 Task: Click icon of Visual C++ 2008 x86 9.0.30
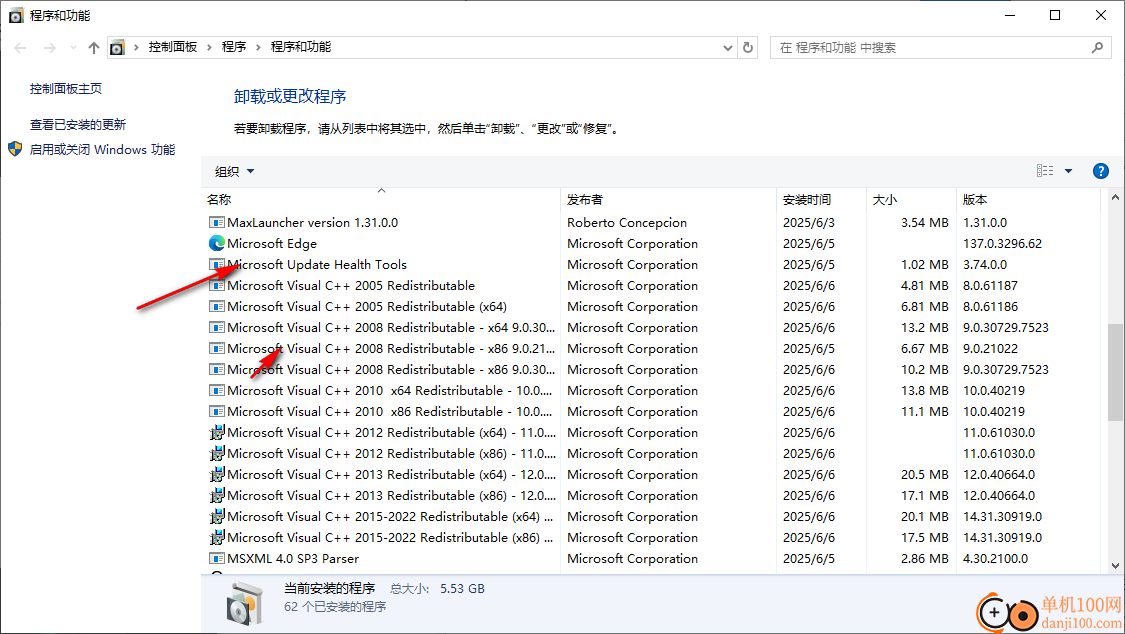[x=216, y=369]
